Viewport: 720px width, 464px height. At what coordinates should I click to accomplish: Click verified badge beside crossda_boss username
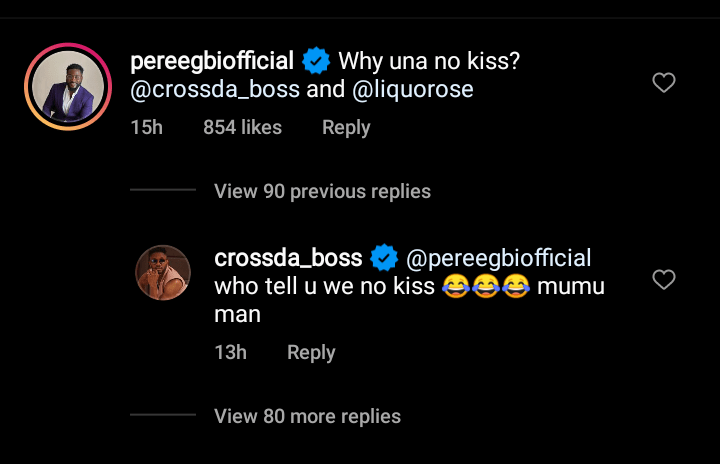[x=384, y=259]
